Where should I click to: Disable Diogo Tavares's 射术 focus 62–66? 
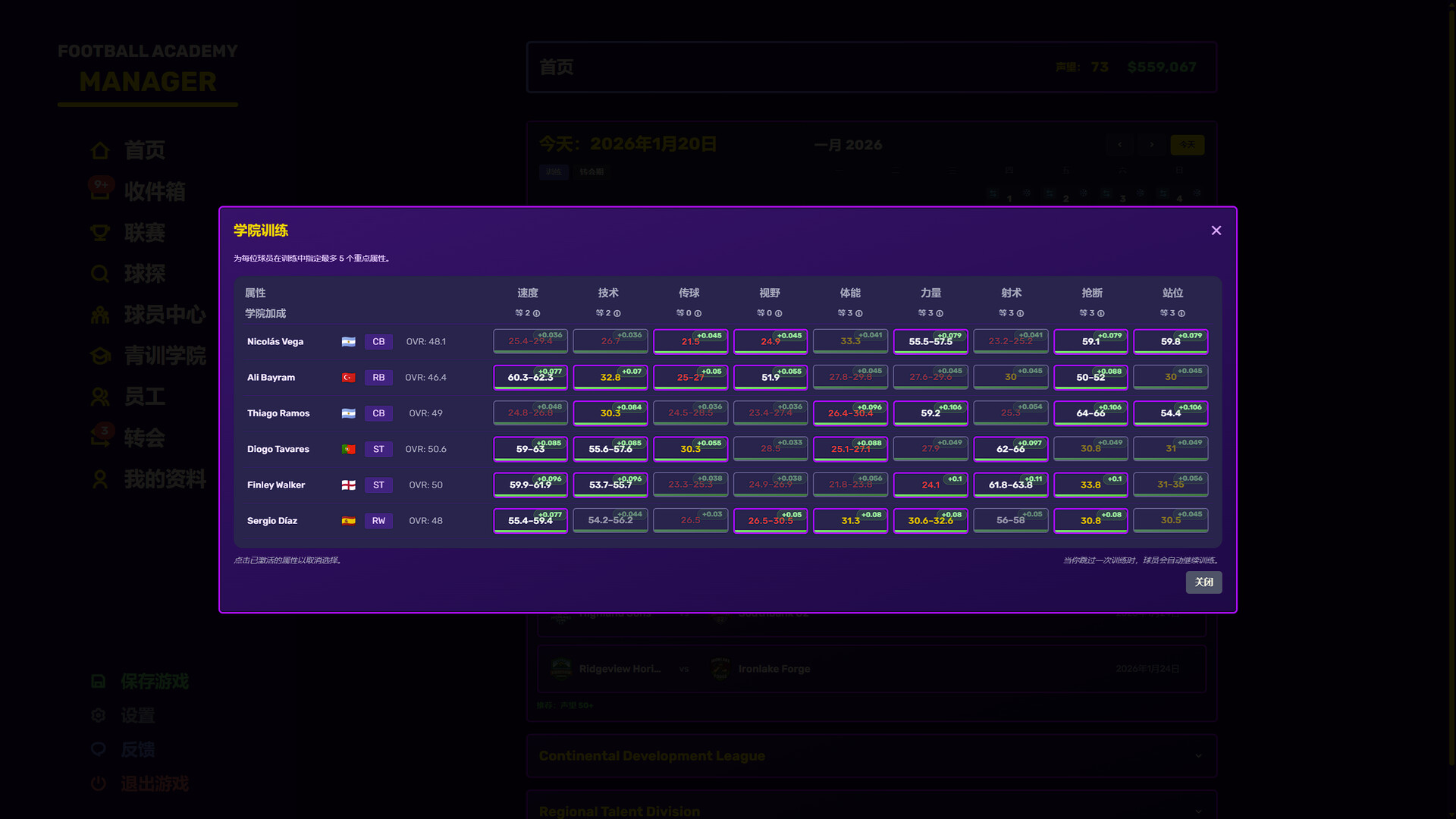pyautogui.click(x=1010, y=449)
